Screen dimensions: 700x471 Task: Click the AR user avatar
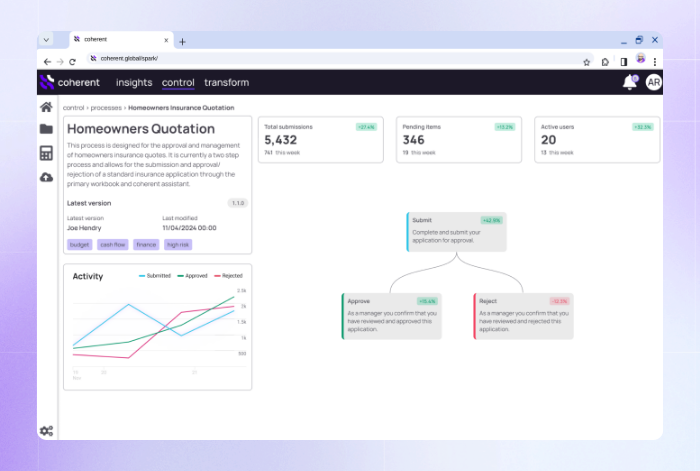click(x=653, y=83)
